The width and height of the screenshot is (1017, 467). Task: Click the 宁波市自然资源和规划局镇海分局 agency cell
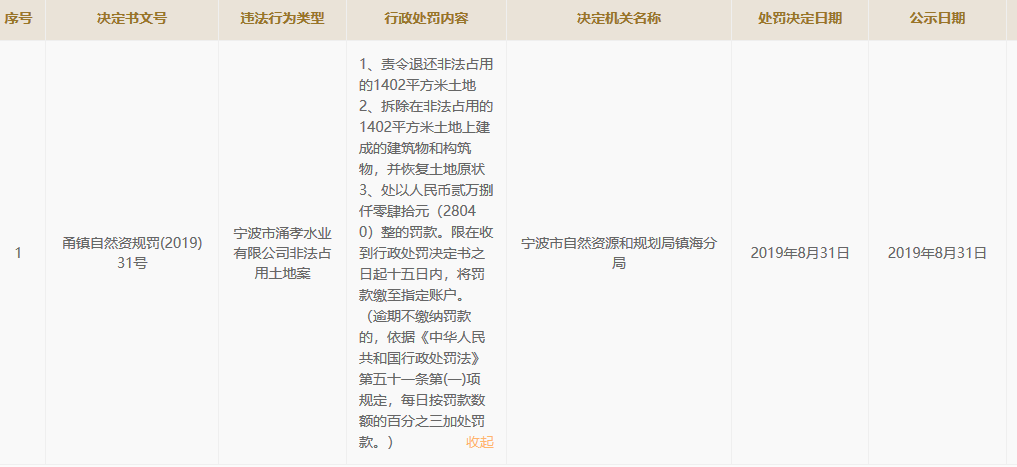618,253
